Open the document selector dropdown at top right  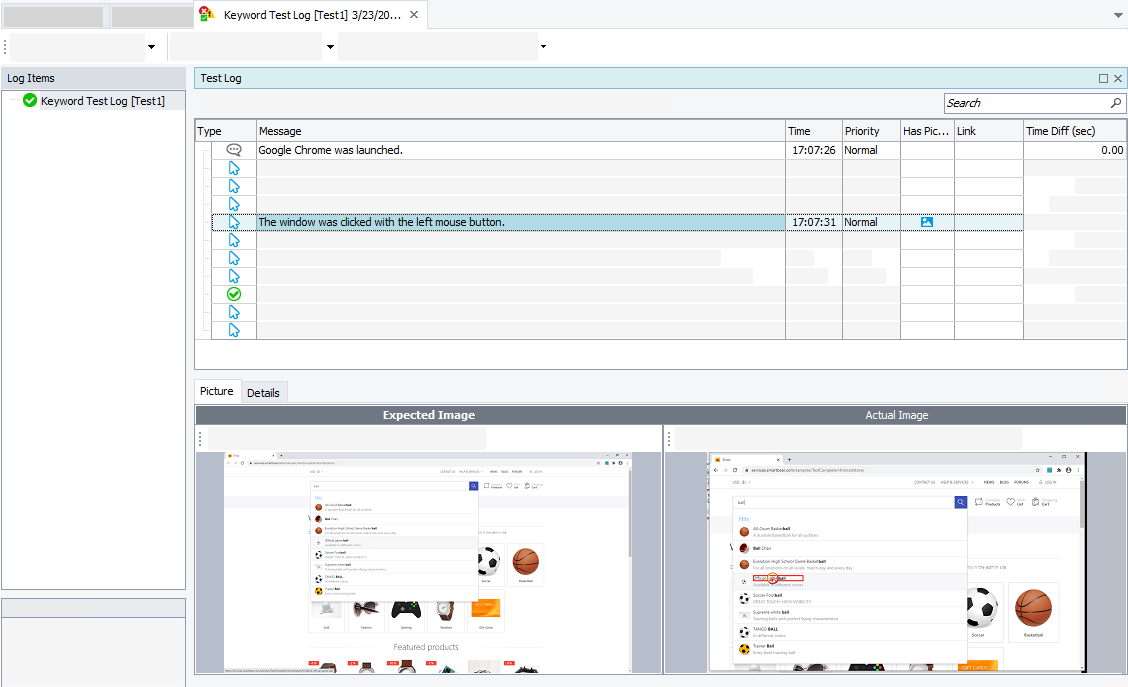tap(1117, 15)
